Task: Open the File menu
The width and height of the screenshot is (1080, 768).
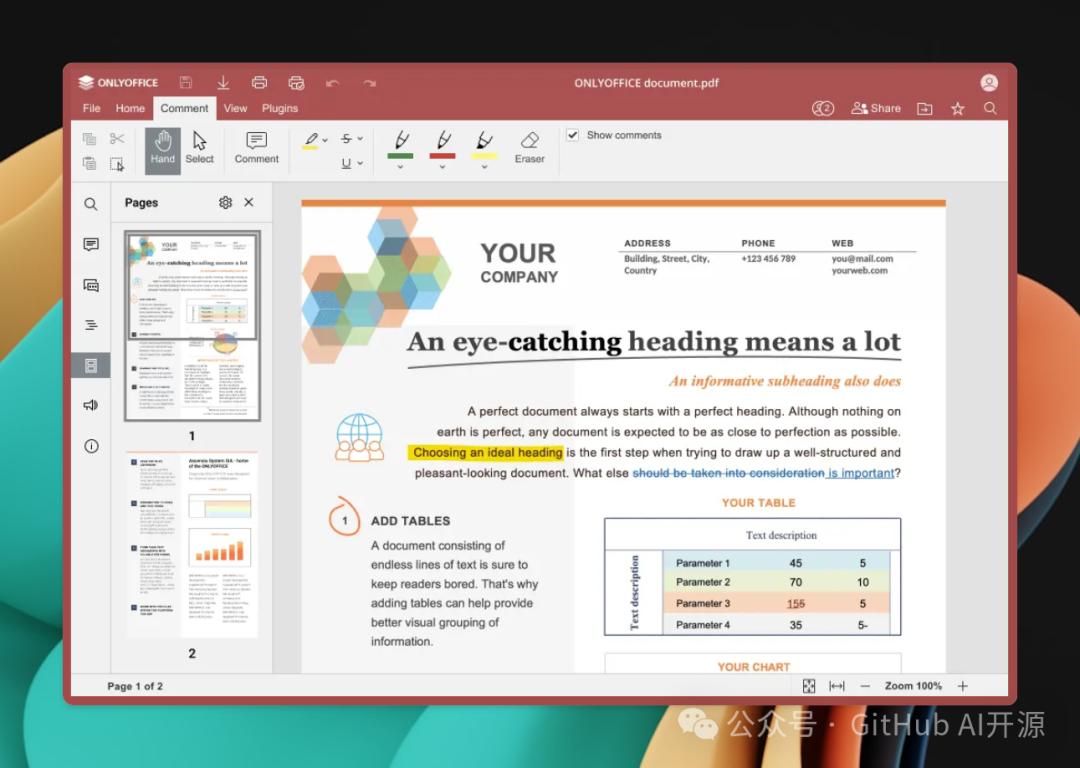Action: pyautogui.click(x=92, y=108)
